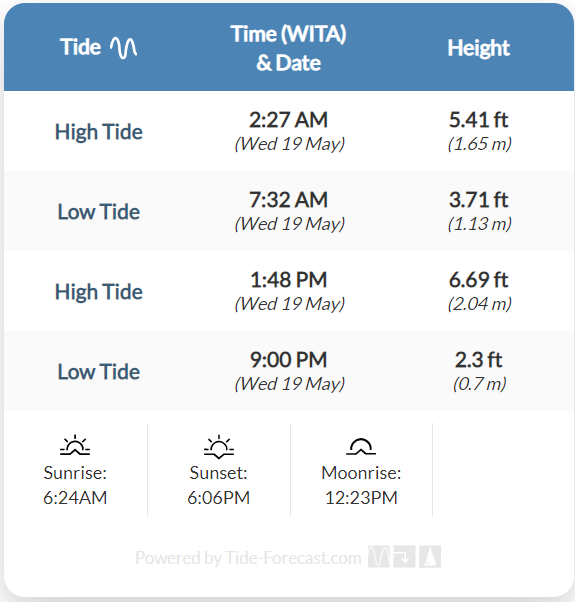This screenshot has height=602, width=575.
Task: Click the 2.3 ft height value
Action: click(x=479, y=360)
